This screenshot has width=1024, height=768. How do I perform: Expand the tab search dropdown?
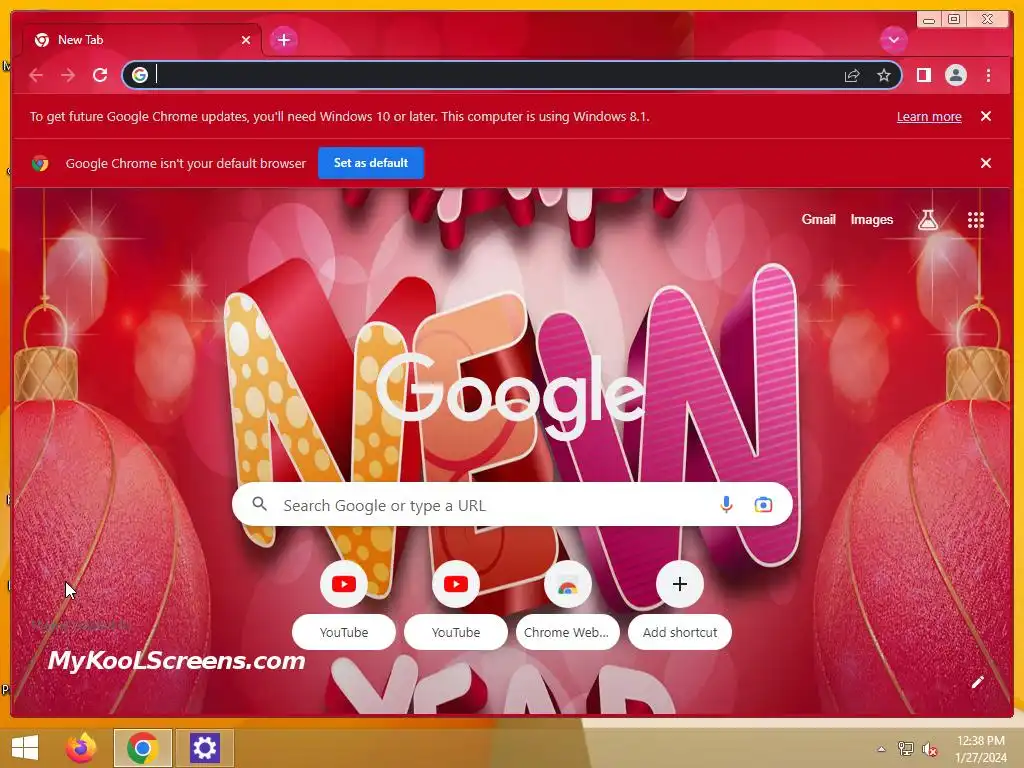[893, 40]
